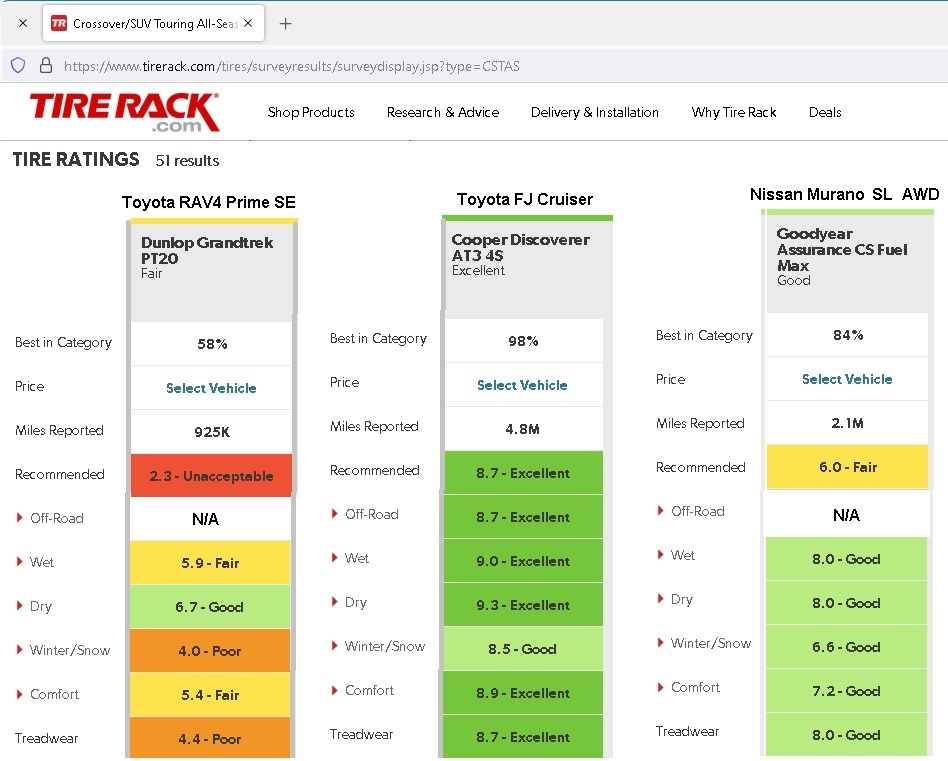Viewport: 948px width, 761px height.
Task: Click the 5.4 - Fair comfort rating
Action: (210, 695)
